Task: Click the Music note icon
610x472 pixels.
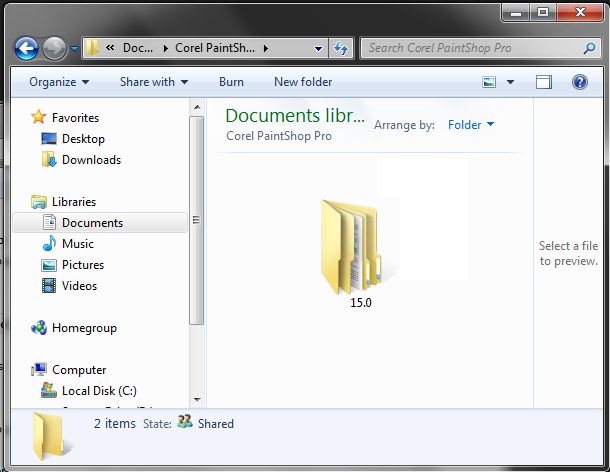Action: [x=49, y=243]
